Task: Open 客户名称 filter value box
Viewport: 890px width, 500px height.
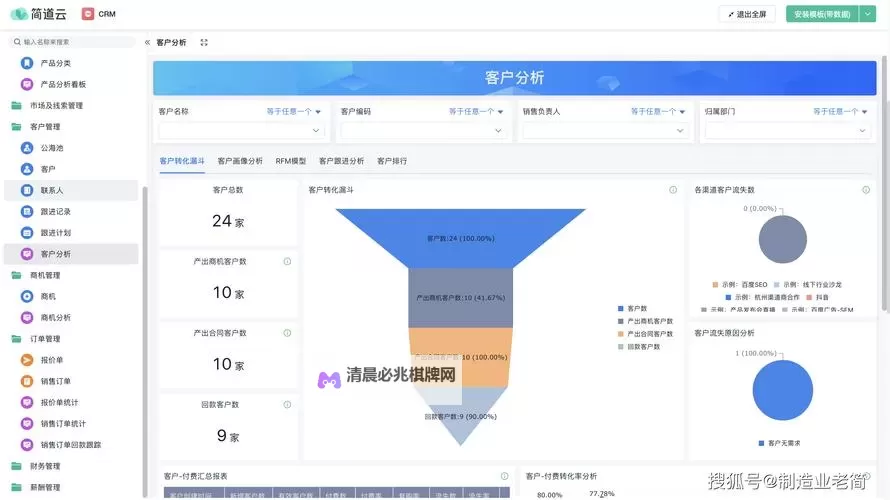Action: pyautogui.click(x=241, y=131)
